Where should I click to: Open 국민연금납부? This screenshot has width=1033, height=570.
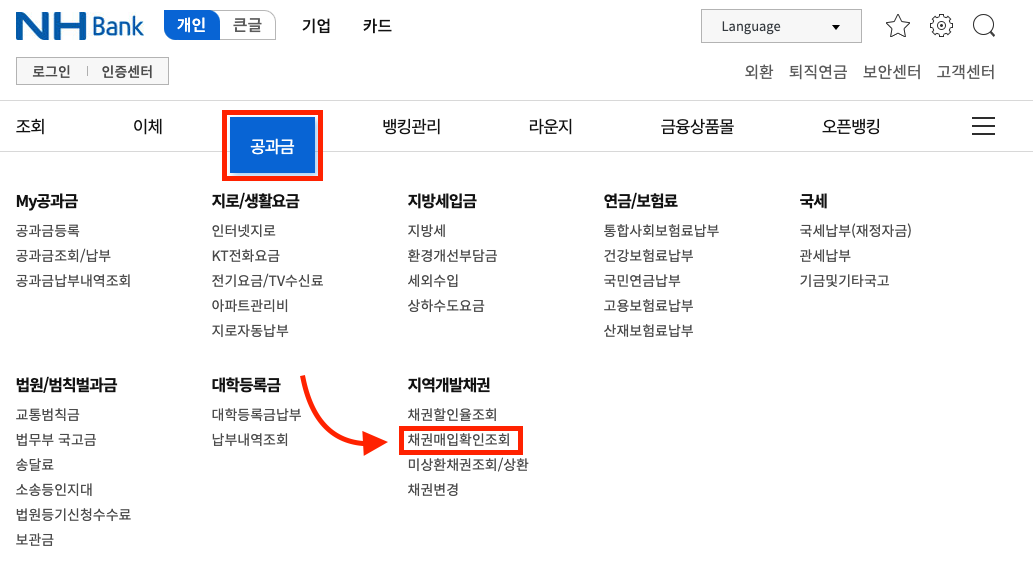pyautogui.click(x=642, y=281)
